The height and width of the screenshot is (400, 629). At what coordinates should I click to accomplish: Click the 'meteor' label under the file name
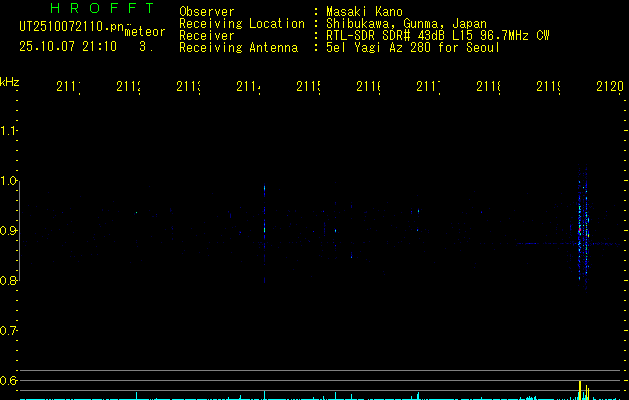click(x=145, y=32)
